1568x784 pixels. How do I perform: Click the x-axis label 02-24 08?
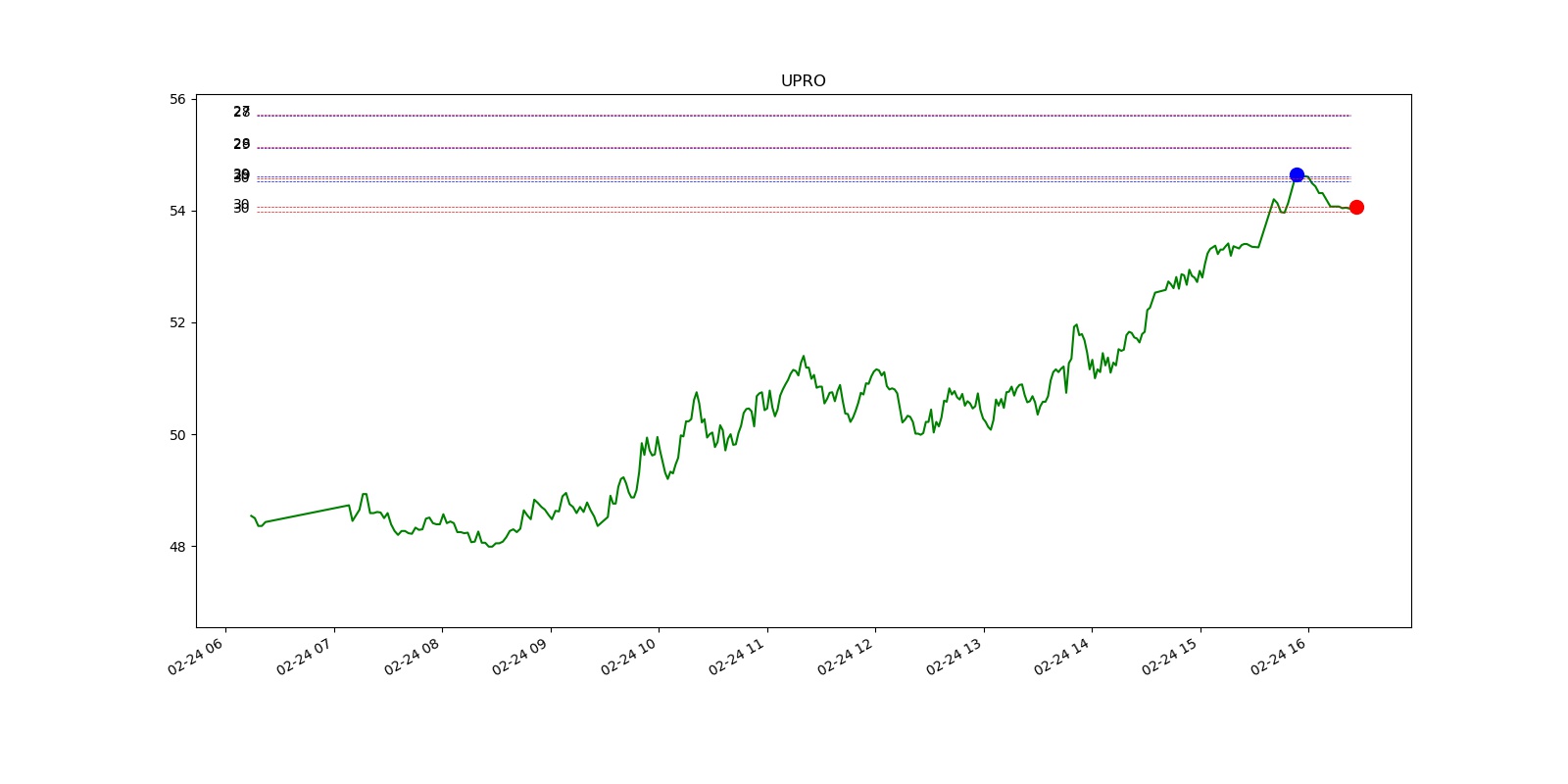point(413,656)
